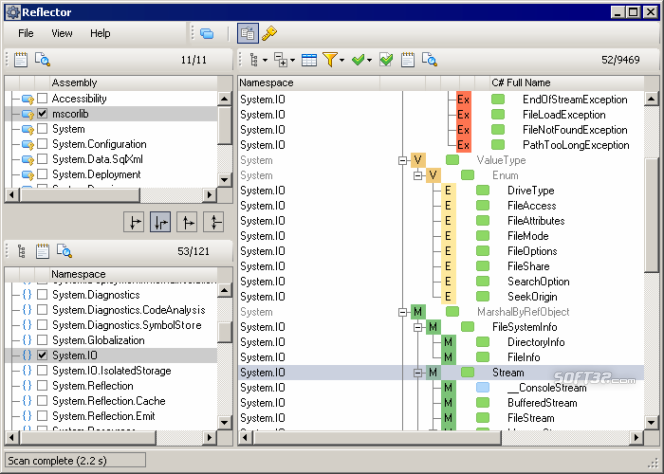Collapse the Enum tree node
664x474 pixels.
(x=418, y=175)
